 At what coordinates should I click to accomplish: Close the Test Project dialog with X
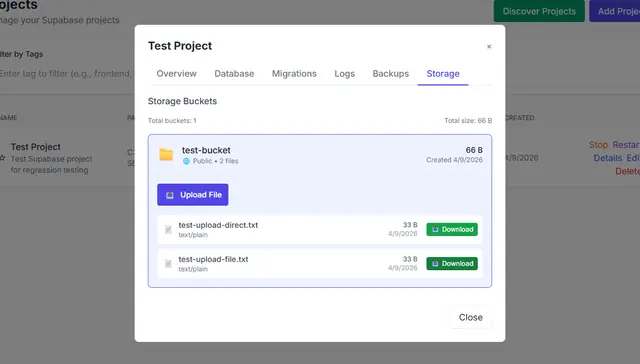489,47
